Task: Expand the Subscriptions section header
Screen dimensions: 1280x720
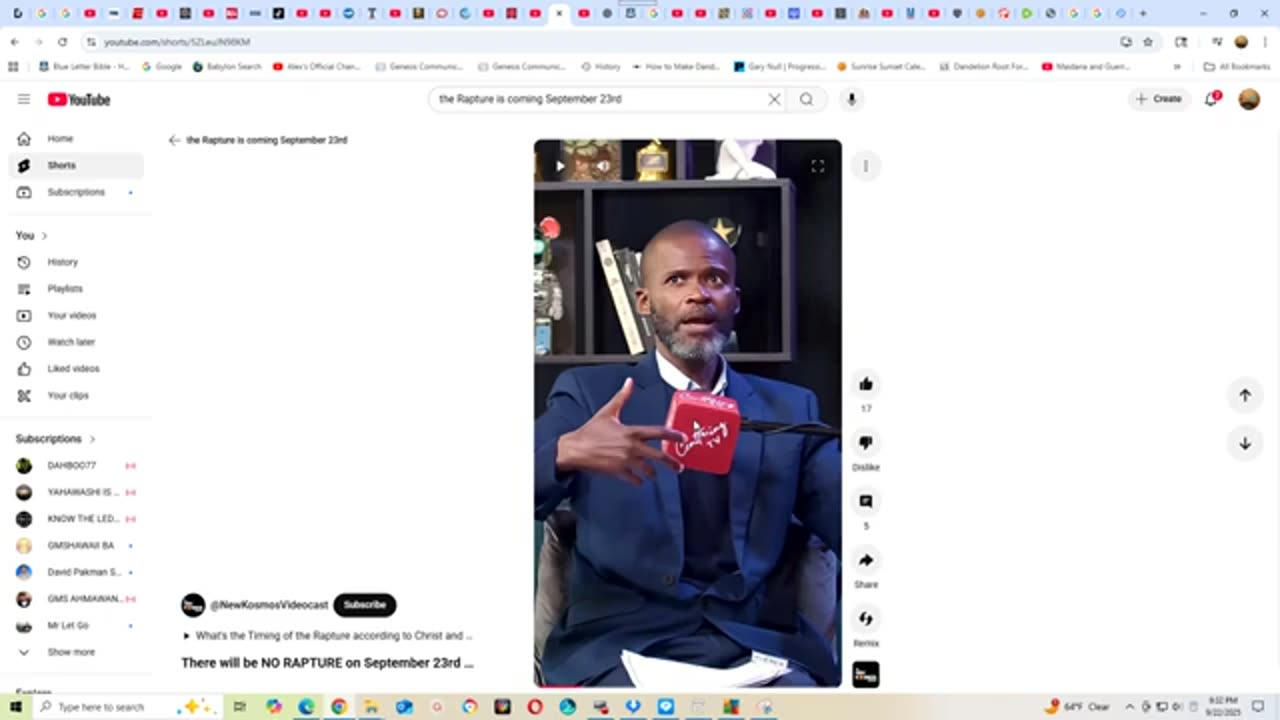Action: coord(55,439)
